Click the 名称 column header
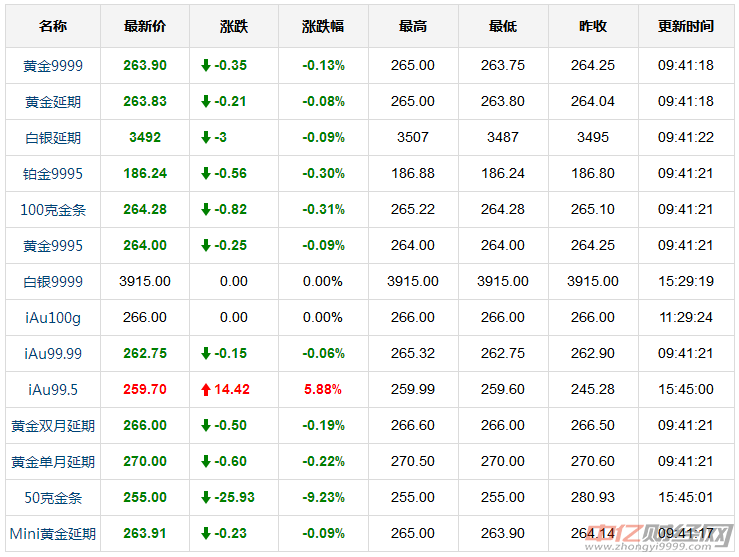The image size is (739, 557). pyautogui.click(x=53, y=27)
